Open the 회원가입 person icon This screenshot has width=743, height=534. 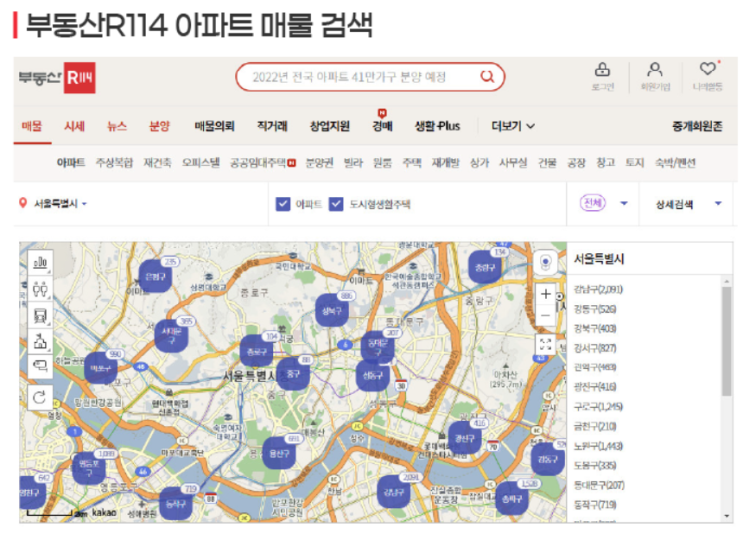tap(655, 70)
